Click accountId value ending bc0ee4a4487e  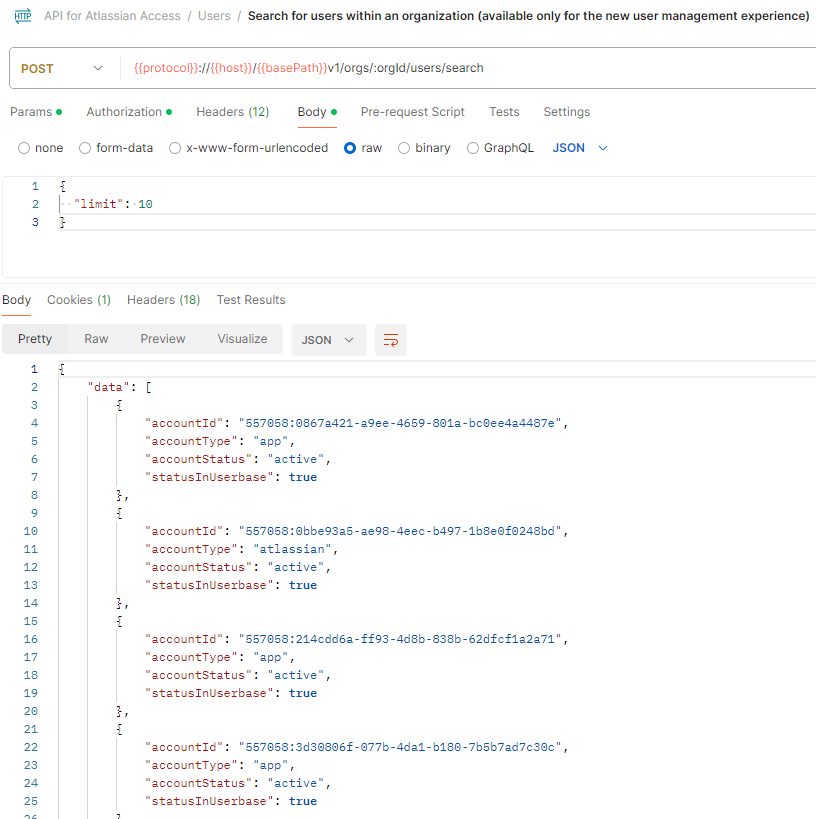[400, 423]
